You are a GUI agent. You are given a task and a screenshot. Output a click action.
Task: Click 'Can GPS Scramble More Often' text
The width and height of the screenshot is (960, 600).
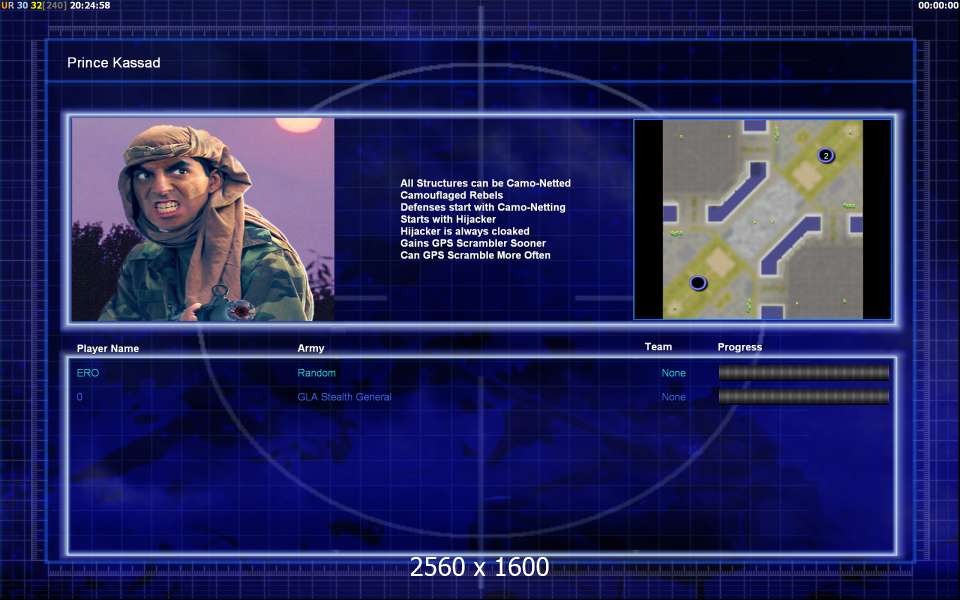coord(475,255)
